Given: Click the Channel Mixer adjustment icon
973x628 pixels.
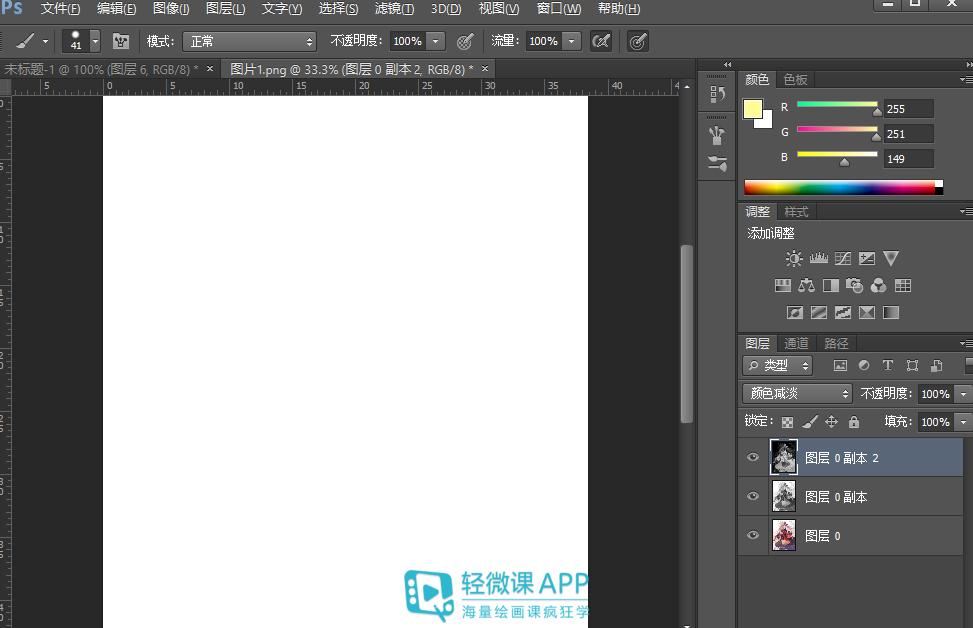Looking at the screenshot, I should [x=878, y=286].
